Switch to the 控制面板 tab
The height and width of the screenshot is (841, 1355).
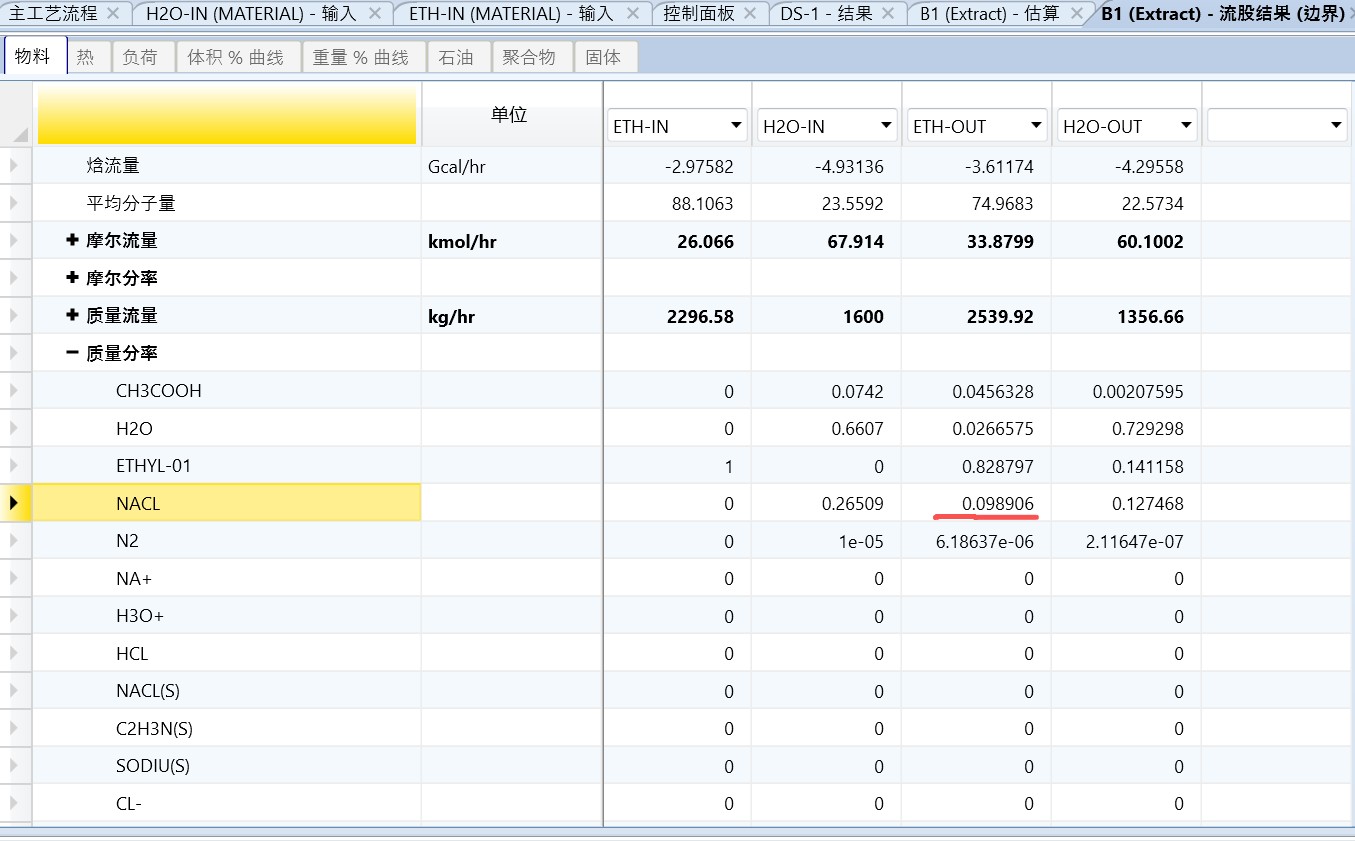(699, 13)
